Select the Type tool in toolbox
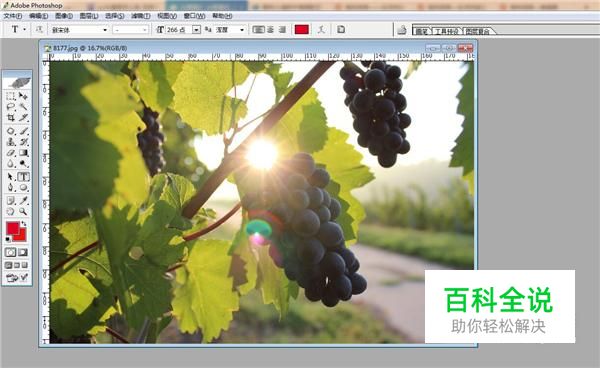Image resolution: width=600 pixels, height=368 pixels. point(24,177)
